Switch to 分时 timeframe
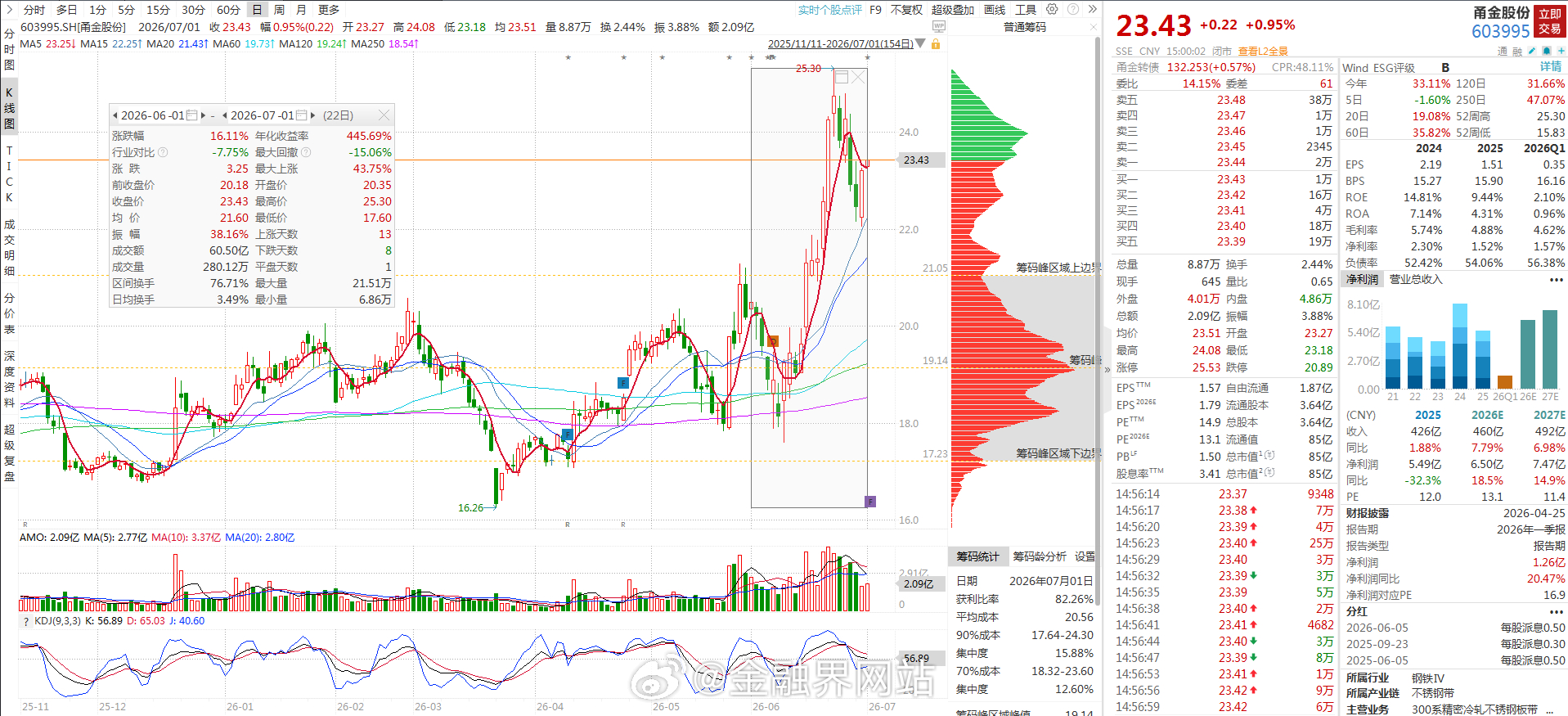The width and height of the screenshot is (1568, 716). click(x=34, y=10)
